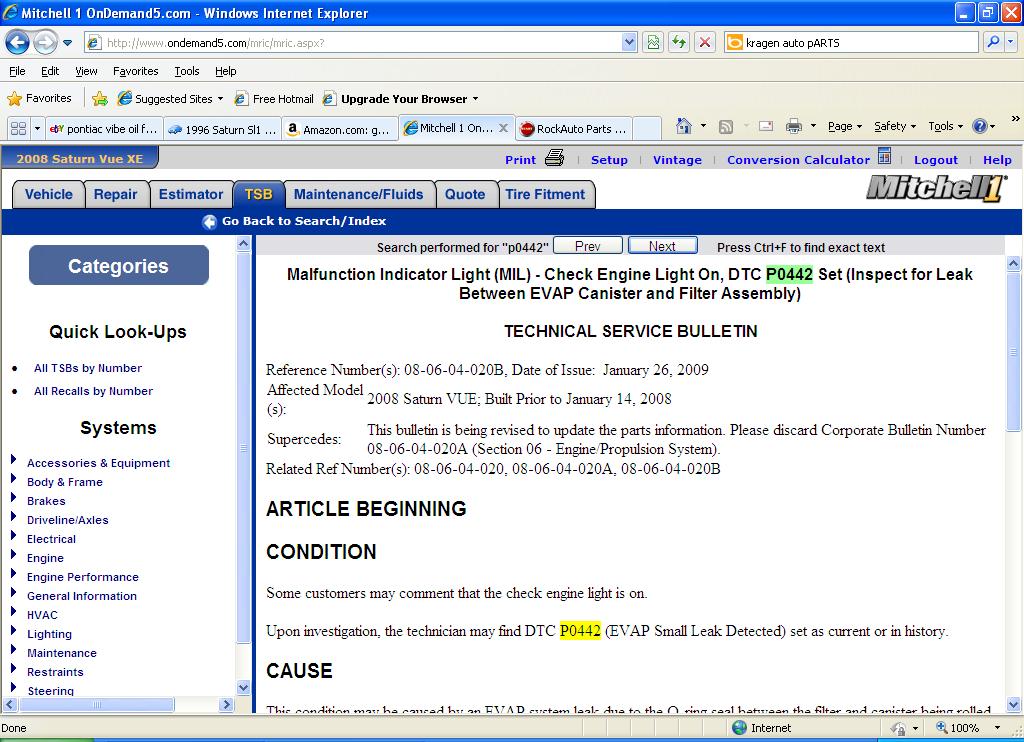Open the search provider dropdown arrow
Viewport: 1024px width, 742px height.
coord(1010,42)
